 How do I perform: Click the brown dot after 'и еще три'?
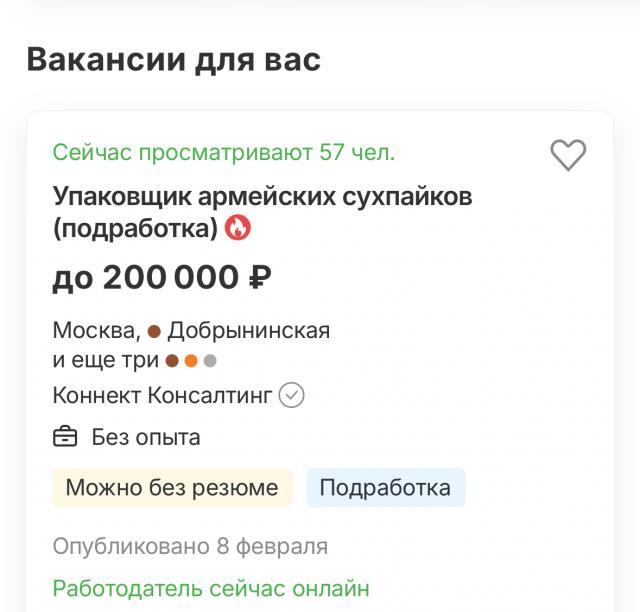click(x=172, y=361)
